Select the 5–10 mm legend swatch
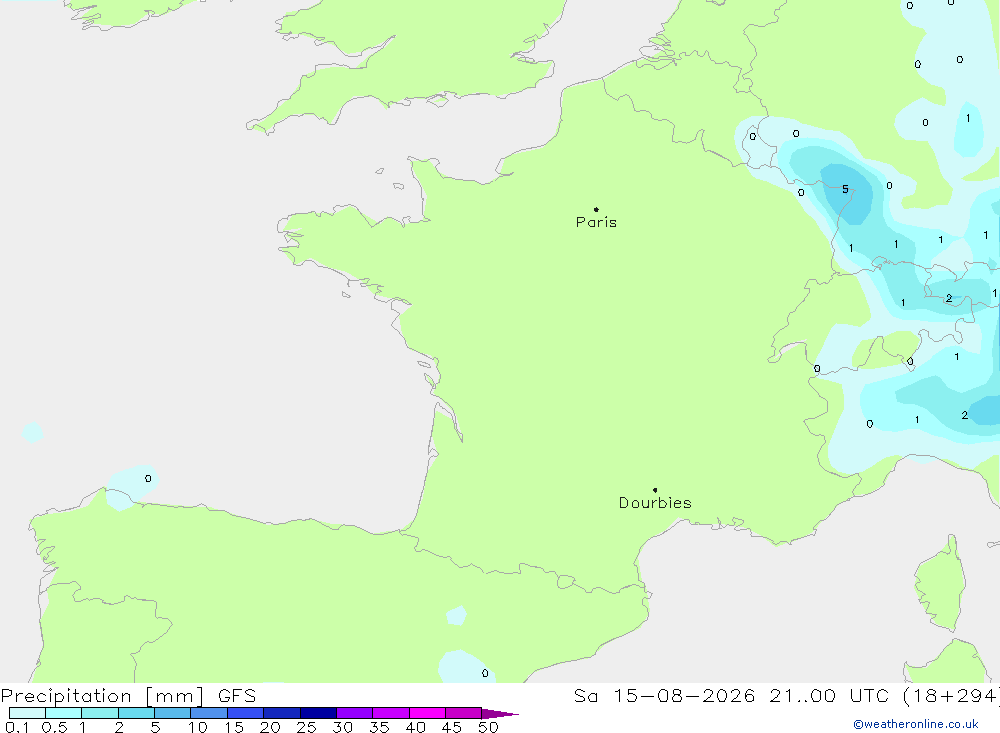Viewport: 1000px width, 733px height. click(x=173, y=713)
